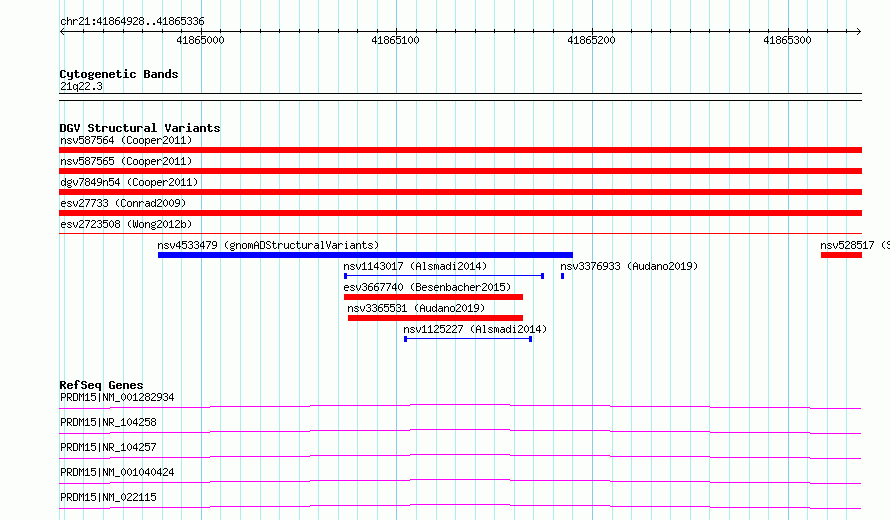Viewport: 890px width, 520px height.
Task: Click the 41865200 ruler tick label
Action: coord(591,40)
